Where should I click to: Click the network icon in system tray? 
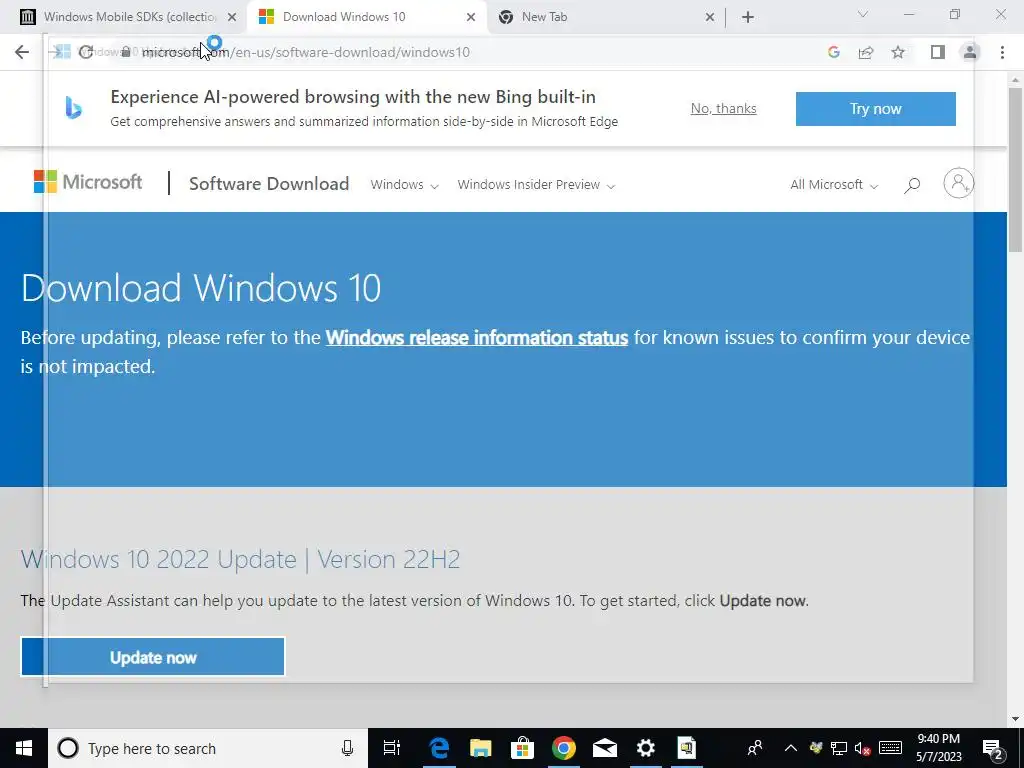(x=839, y=748)
